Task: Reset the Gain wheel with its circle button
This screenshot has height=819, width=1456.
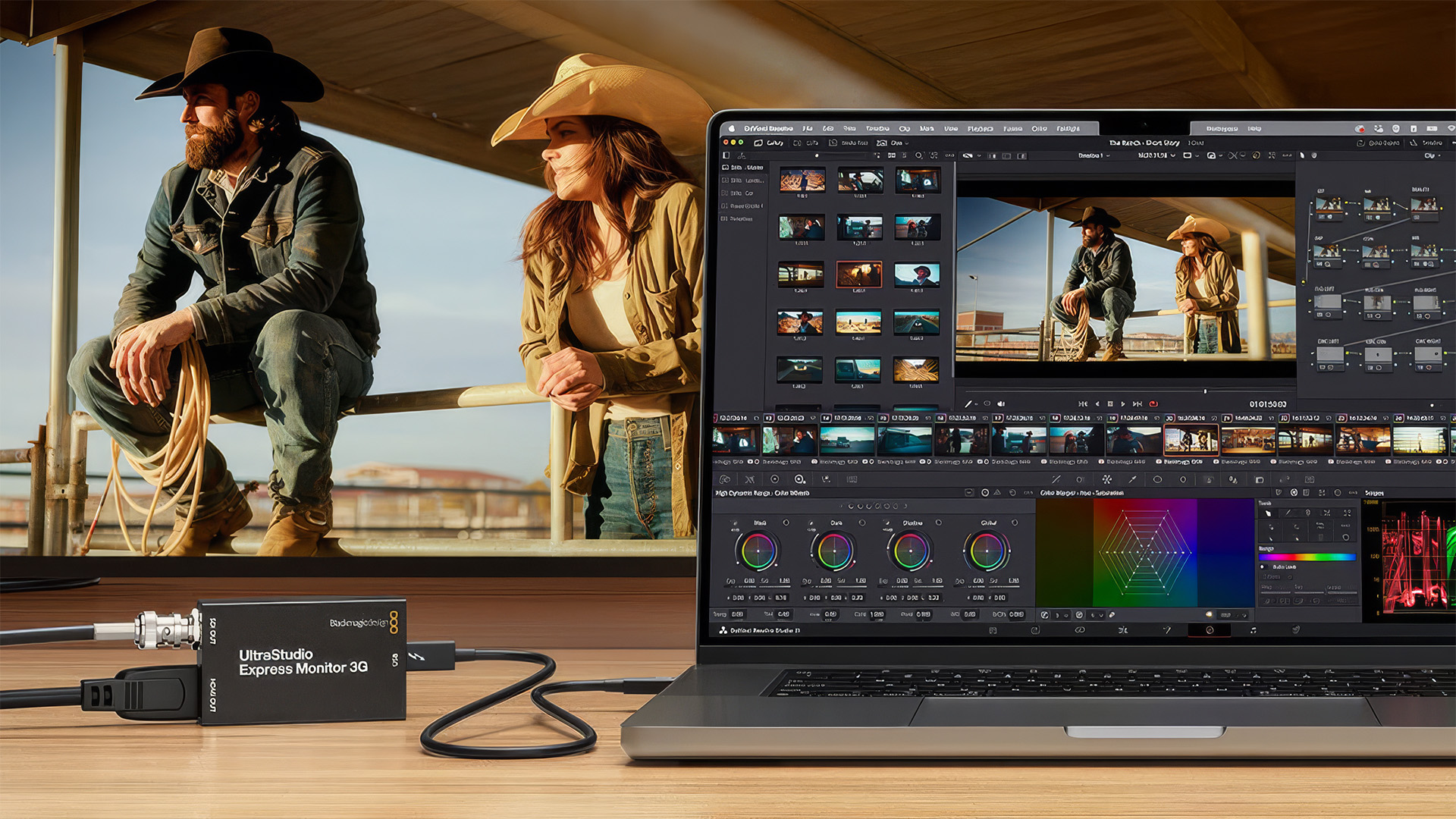Action: tap(939, 522)
